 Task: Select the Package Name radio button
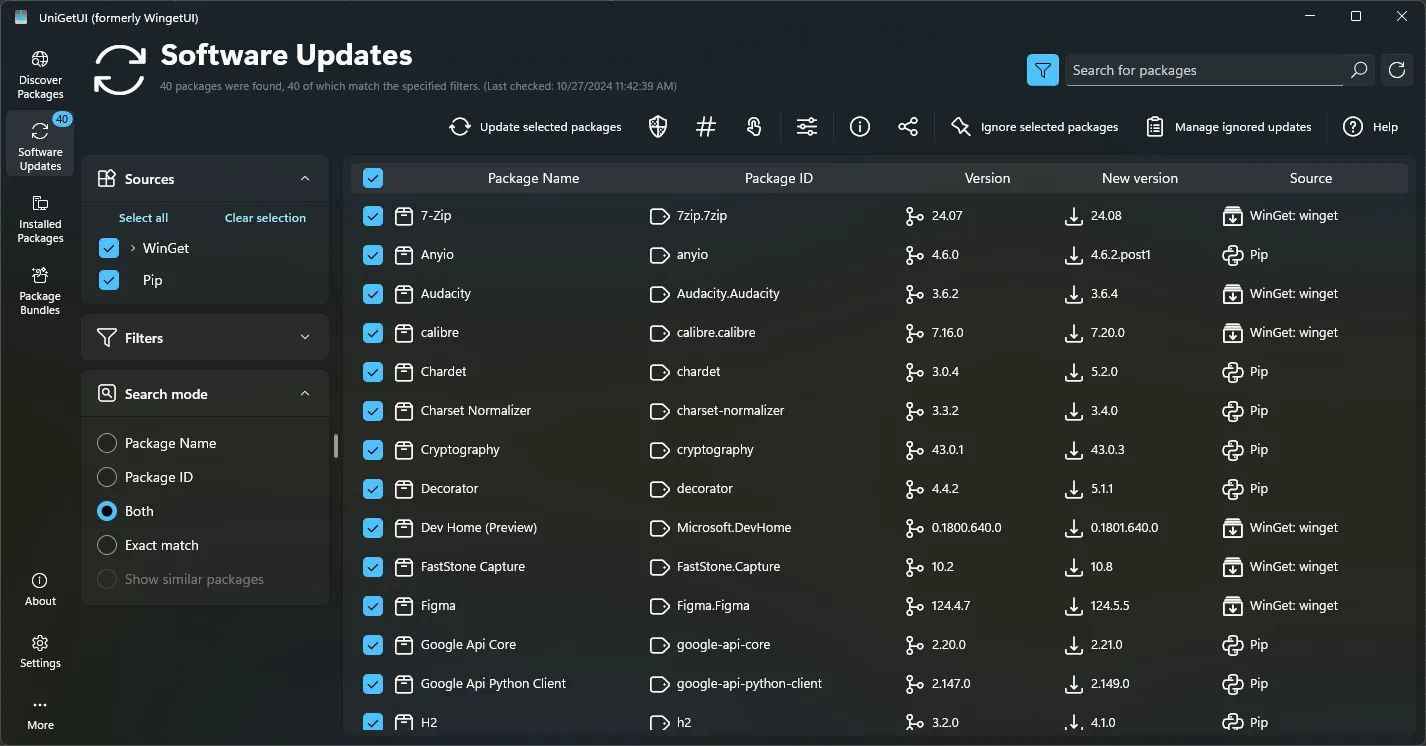107,443
